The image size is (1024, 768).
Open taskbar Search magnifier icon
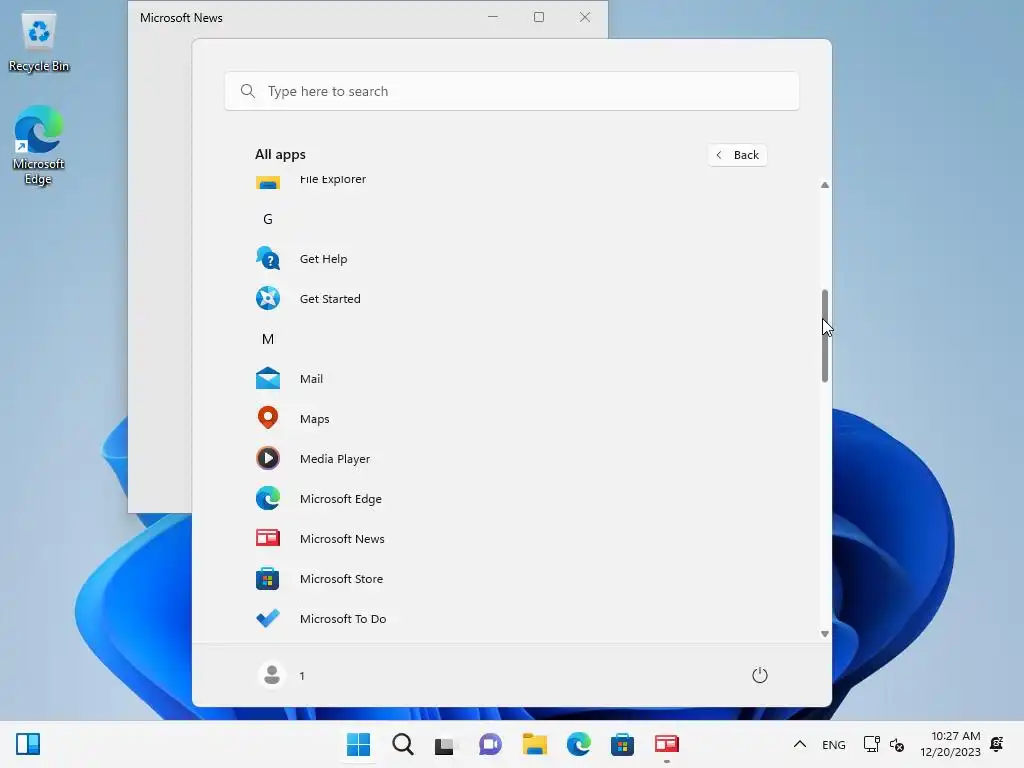(x=403, y=744)
